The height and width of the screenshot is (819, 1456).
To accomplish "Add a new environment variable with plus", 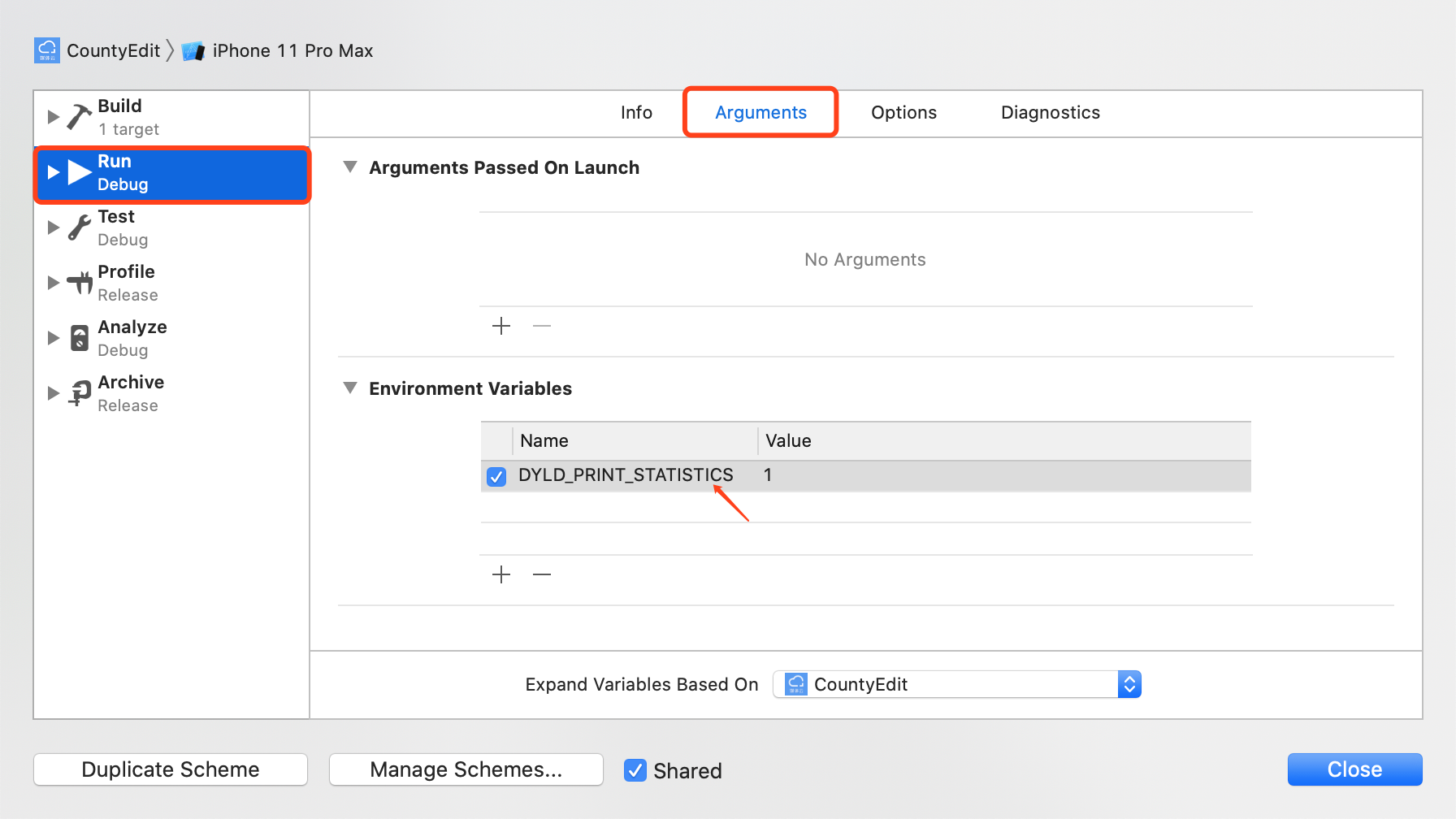I will point(501,574).
